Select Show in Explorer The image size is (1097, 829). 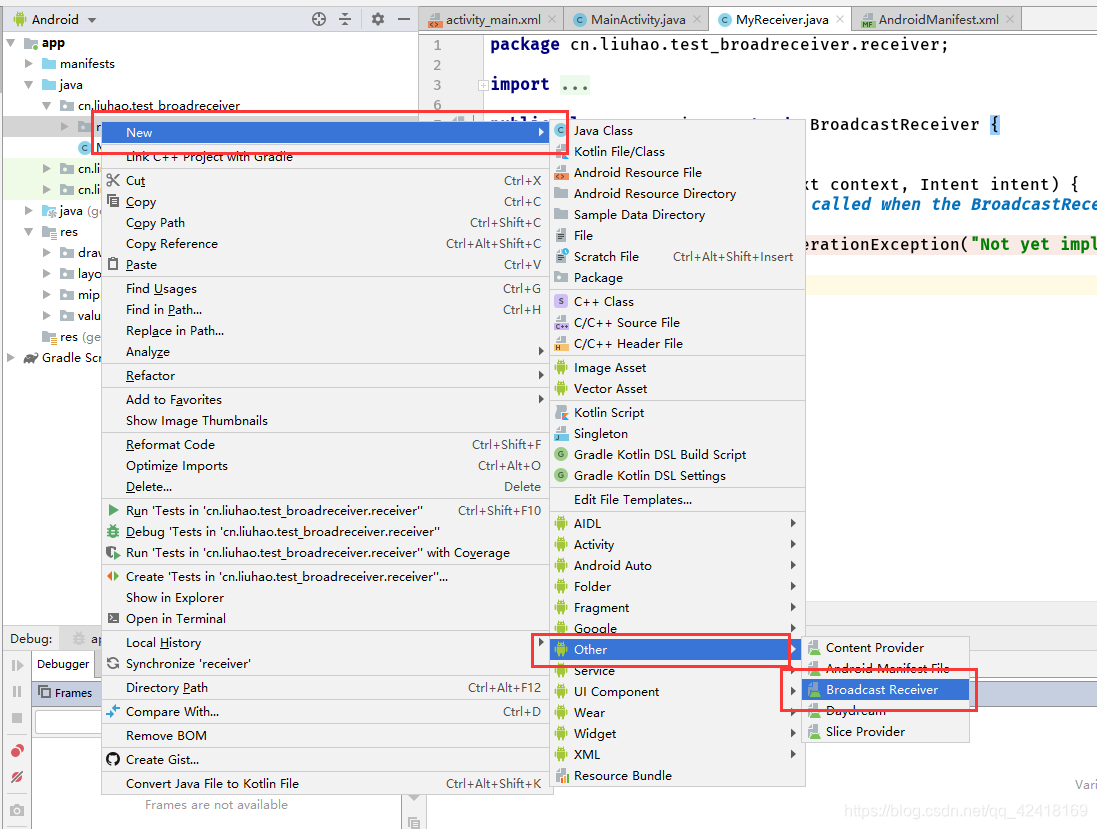(325, 597)
